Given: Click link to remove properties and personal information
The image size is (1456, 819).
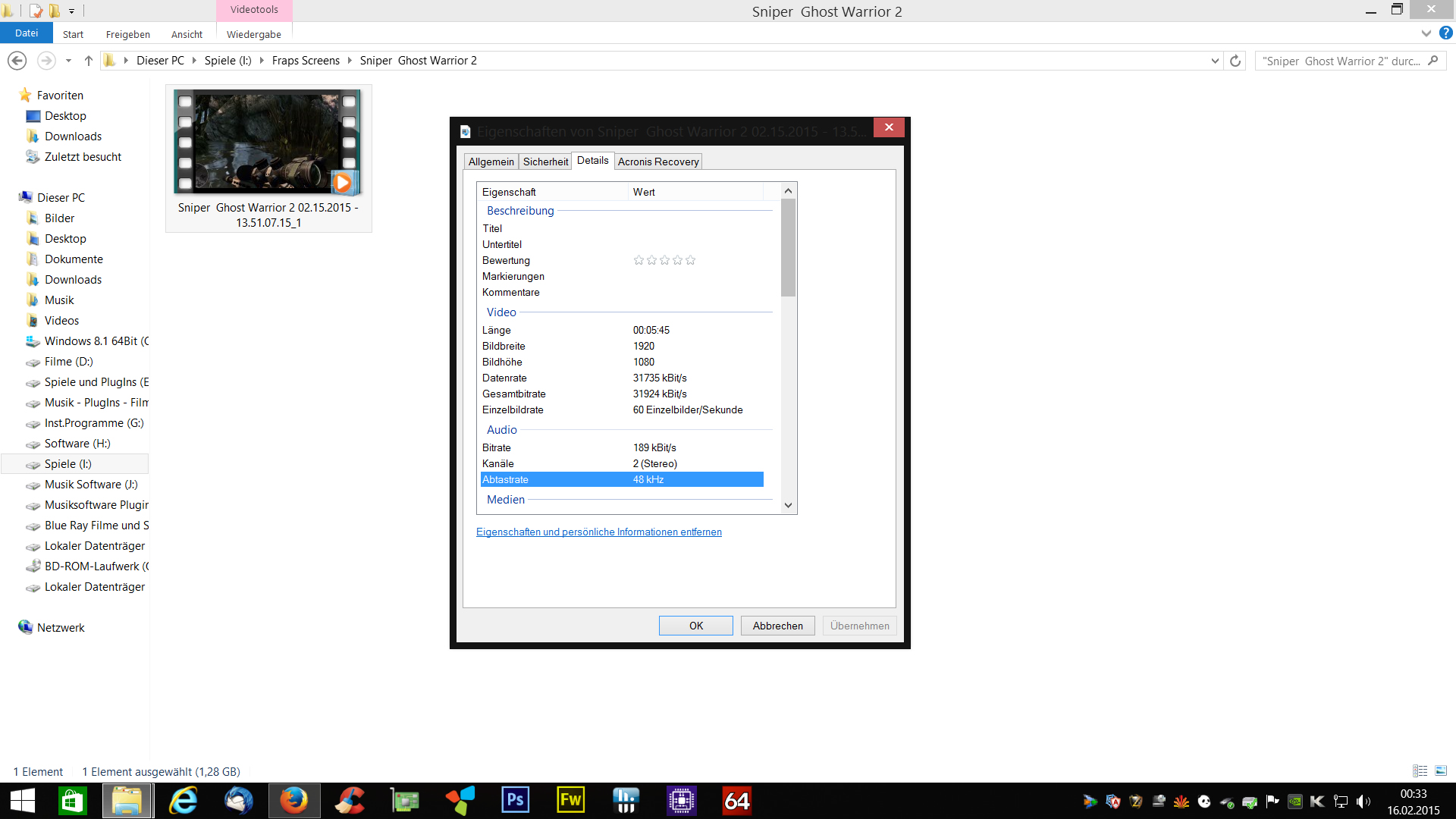Looking at the screenshot, I should pos(598,532).
